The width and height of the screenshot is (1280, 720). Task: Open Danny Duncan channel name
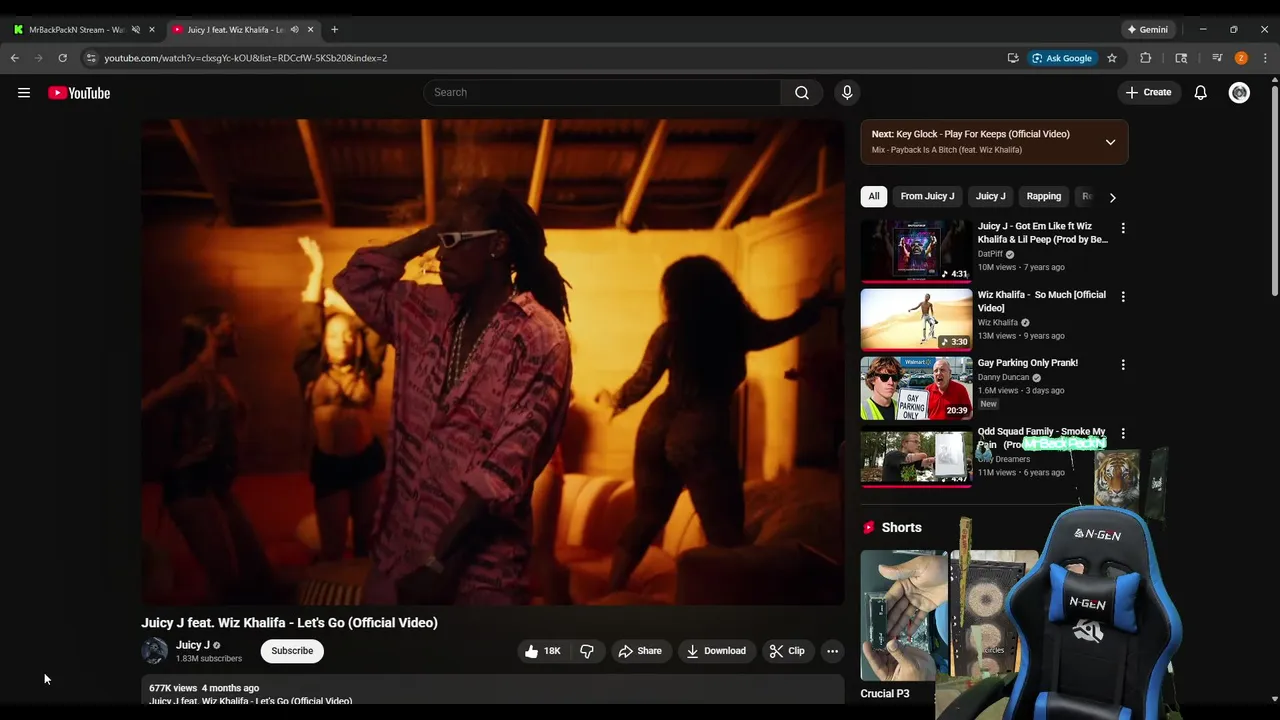1003,377
